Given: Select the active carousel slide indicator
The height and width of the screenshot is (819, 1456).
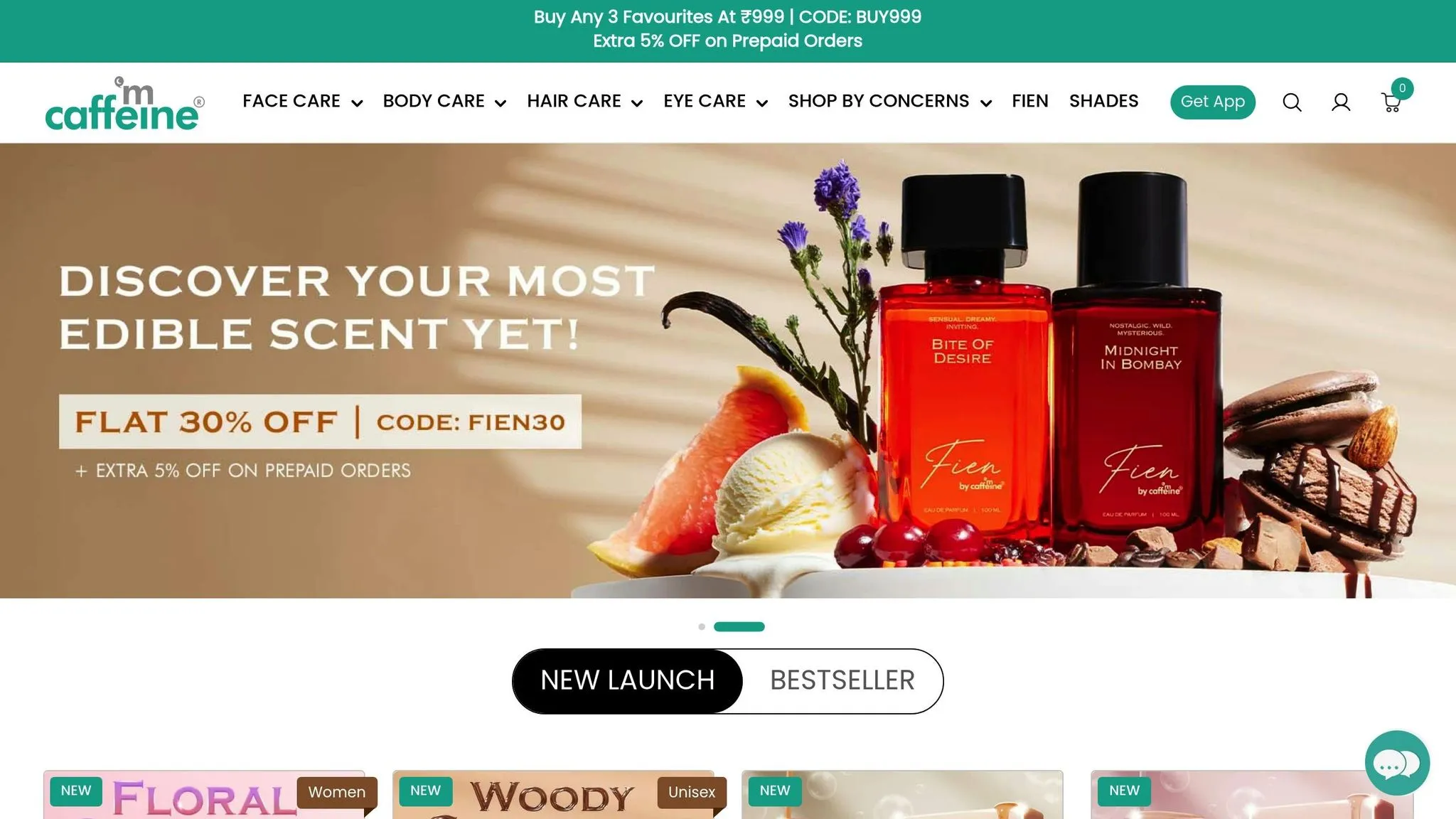Looking at the screenshot, I should point(739,626).
